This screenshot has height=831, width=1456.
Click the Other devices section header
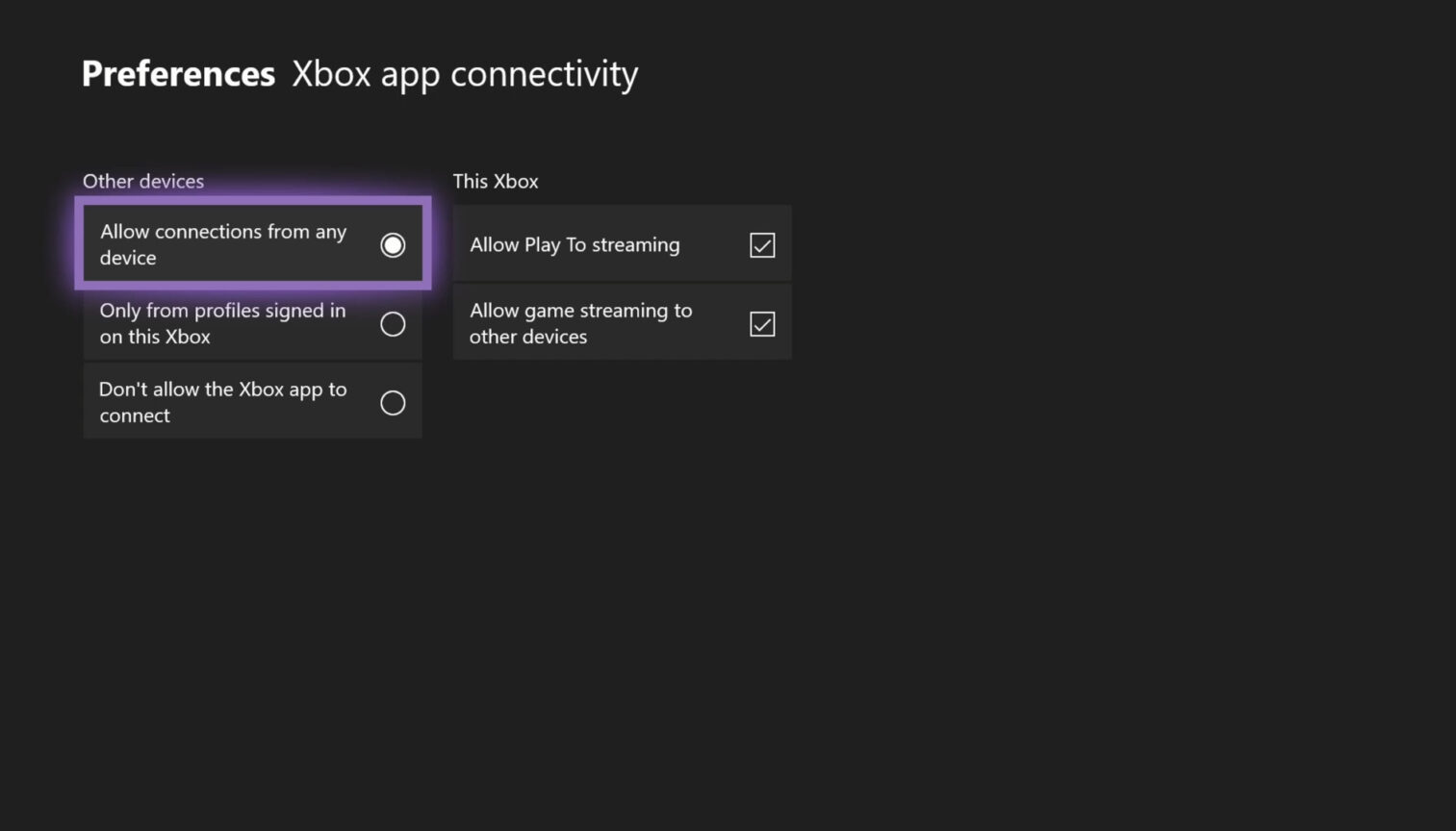click(142, 181)
